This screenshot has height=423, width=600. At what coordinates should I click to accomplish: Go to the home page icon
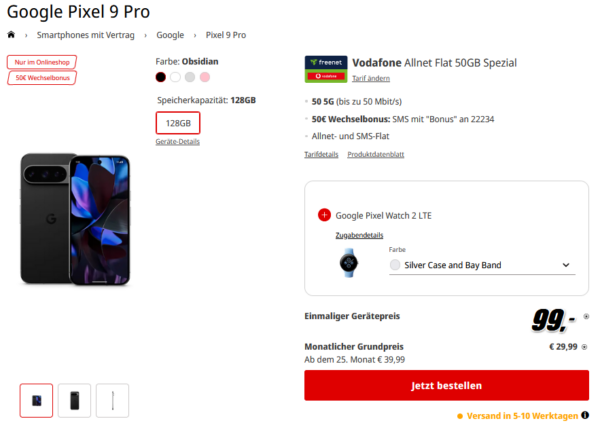(x=11, y=35)
